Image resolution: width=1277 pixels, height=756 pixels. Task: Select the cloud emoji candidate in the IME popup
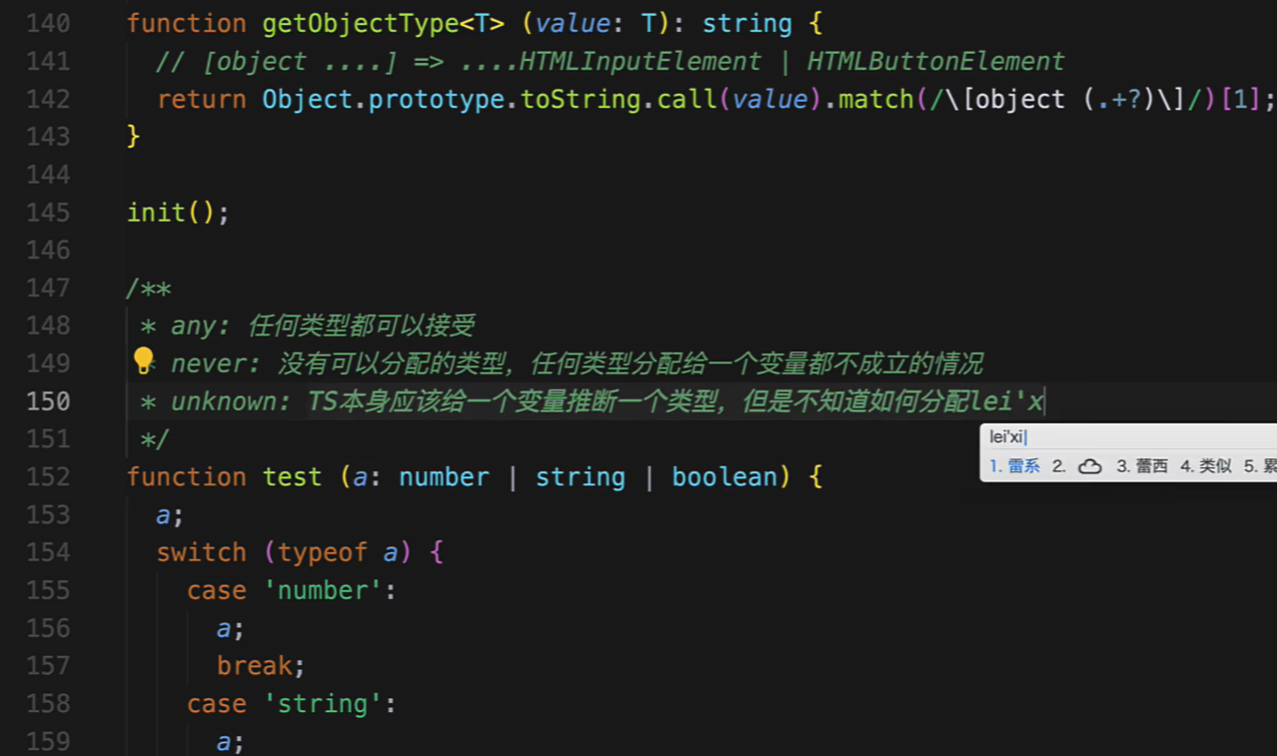coord(1089,465)
